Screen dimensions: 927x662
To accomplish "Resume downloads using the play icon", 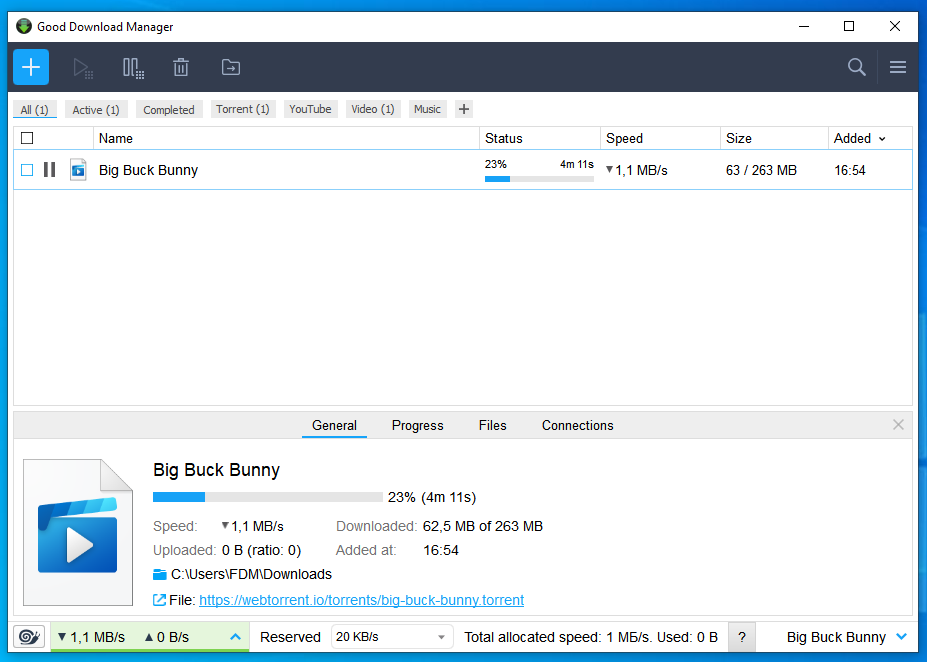I will pos(83,67).
